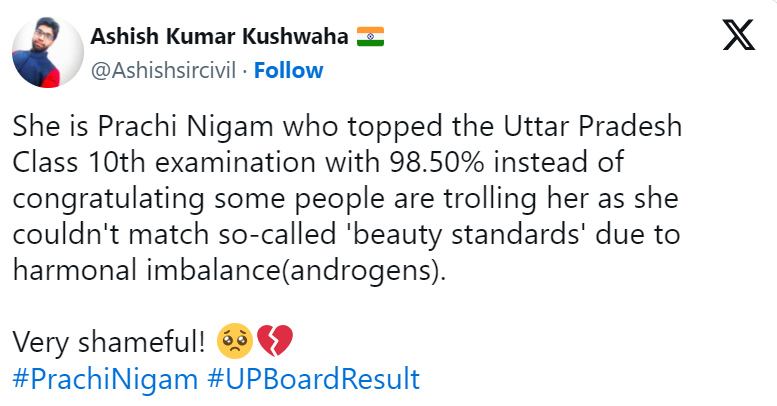
Task: Follow the tweet author
Action: (288, 70)
